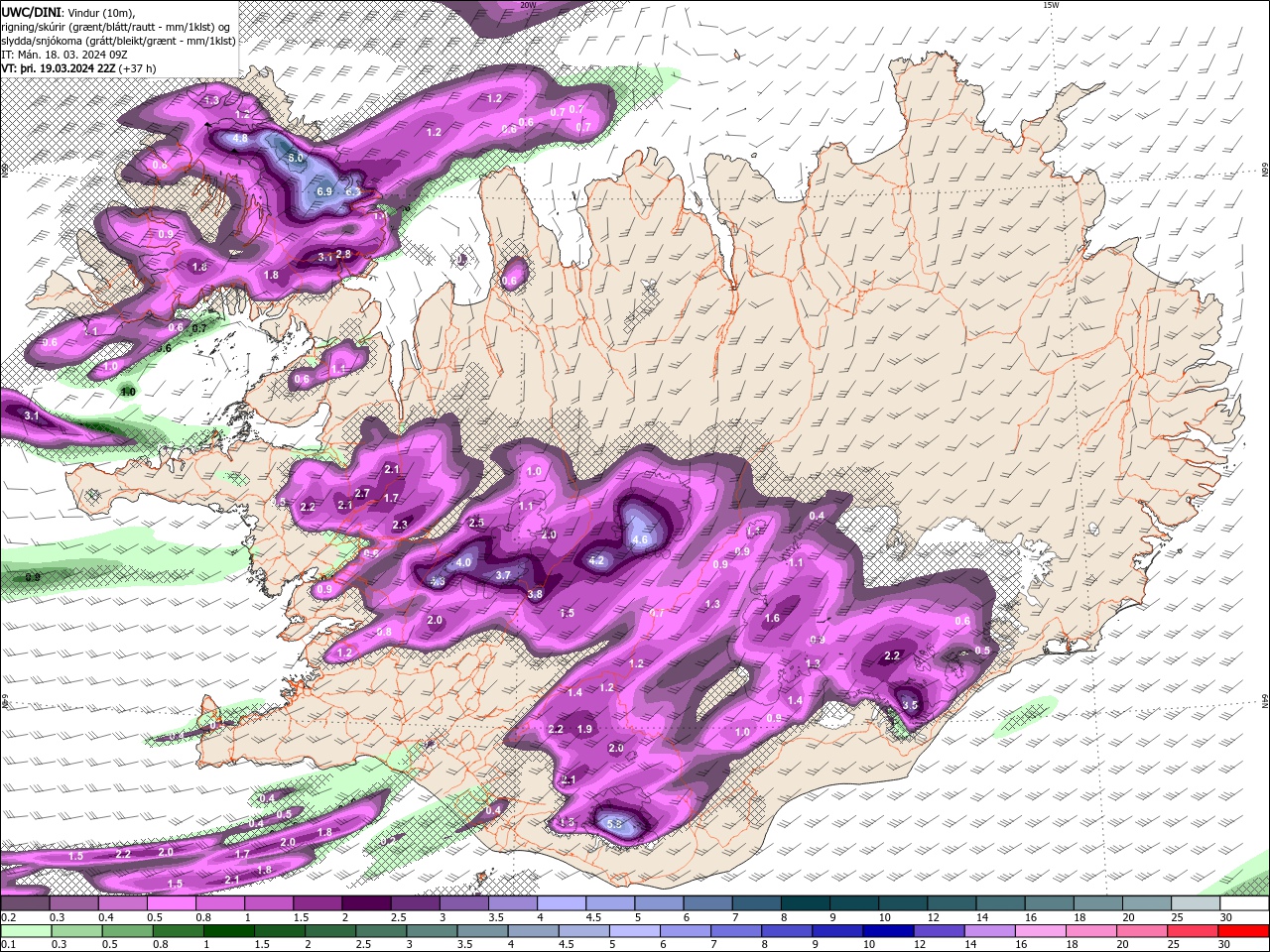The height and width of the screenshot is (952, 1270).
Task: Pick rain scale swatch between 14 and 16
Action: (988, 930)
